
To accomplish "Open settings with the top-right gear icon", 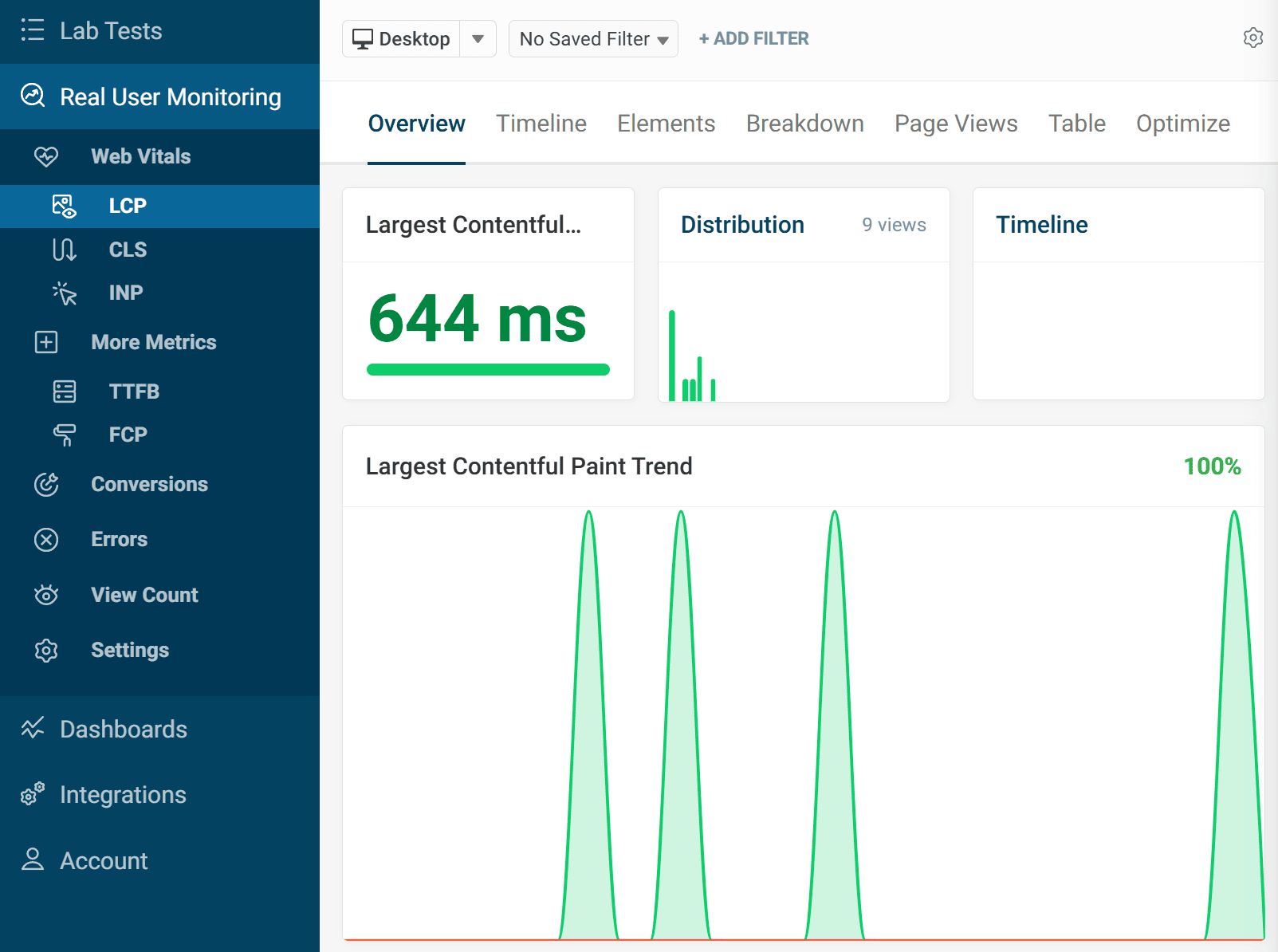I will click(x=1252, y=37).
